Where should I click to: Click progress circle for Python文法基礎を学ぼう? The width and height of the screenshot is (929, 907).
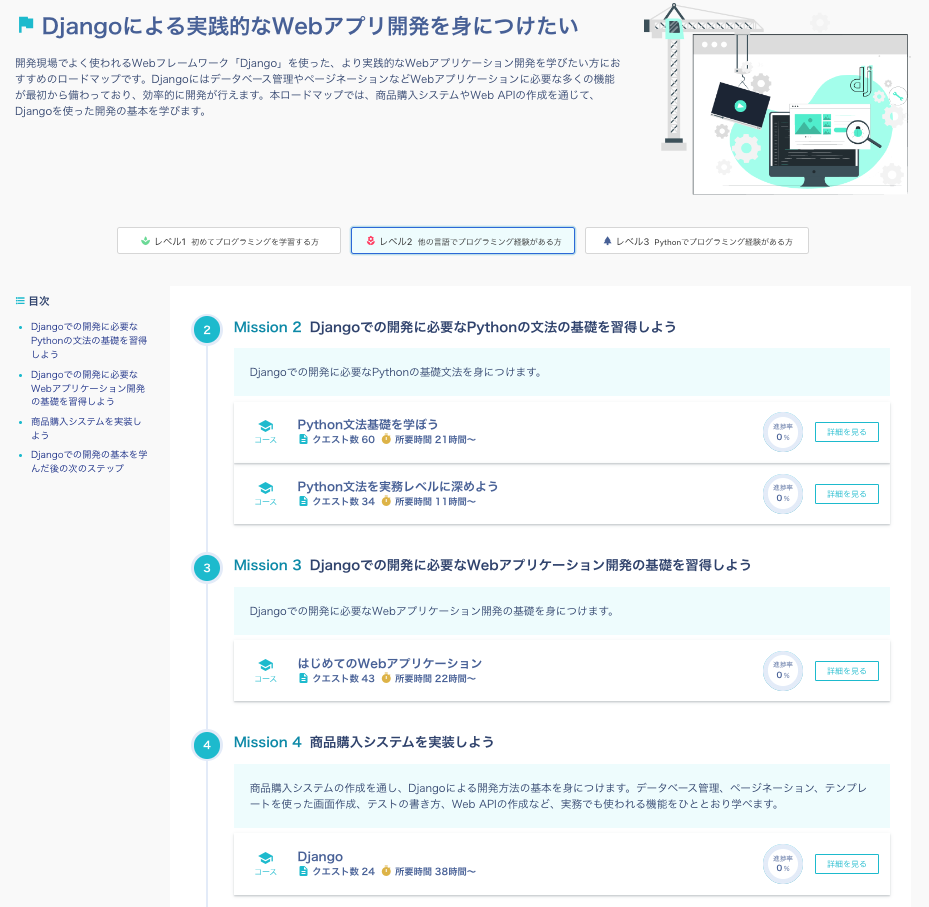[783, 432]
